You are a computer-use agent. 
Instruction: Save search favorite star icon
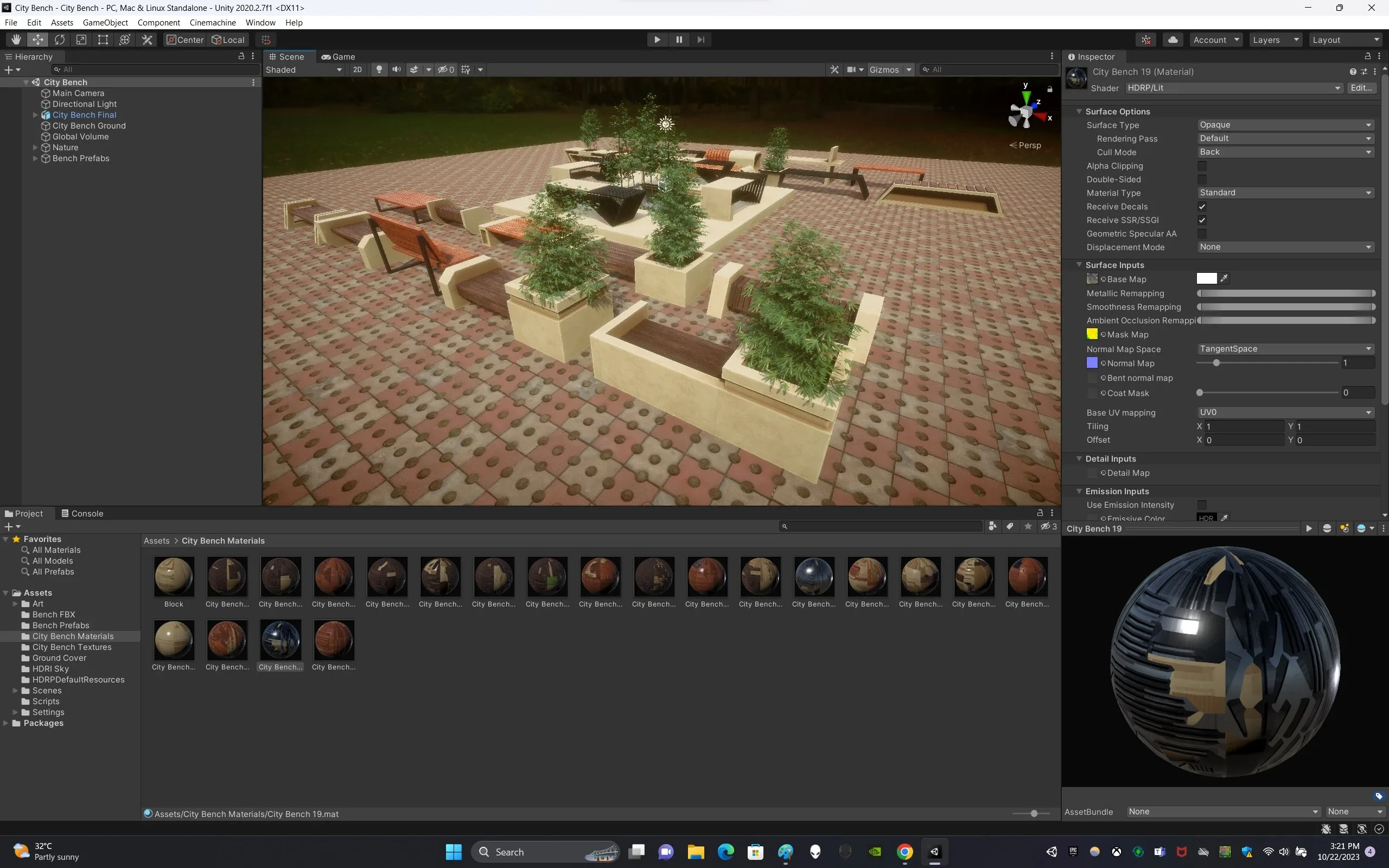tap(1028, 526)
